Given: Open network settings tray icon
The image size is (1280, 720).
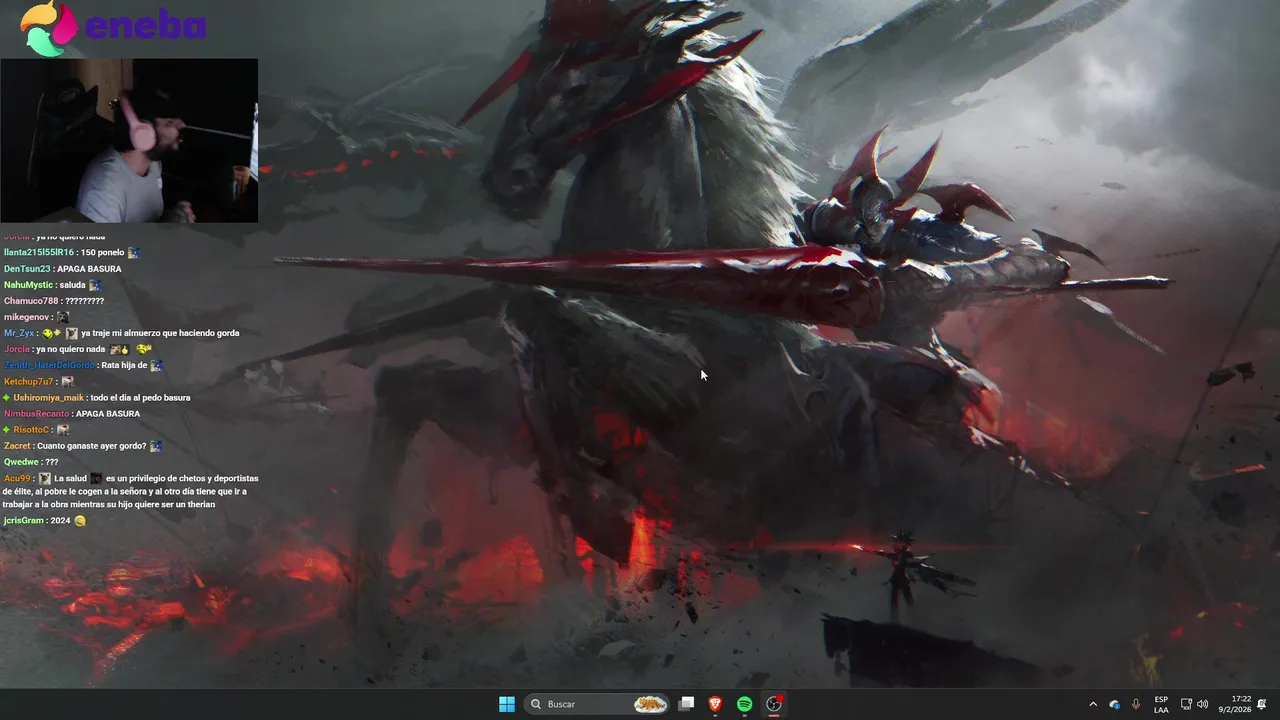Looking at the screenshot, I should point(1186,704).
